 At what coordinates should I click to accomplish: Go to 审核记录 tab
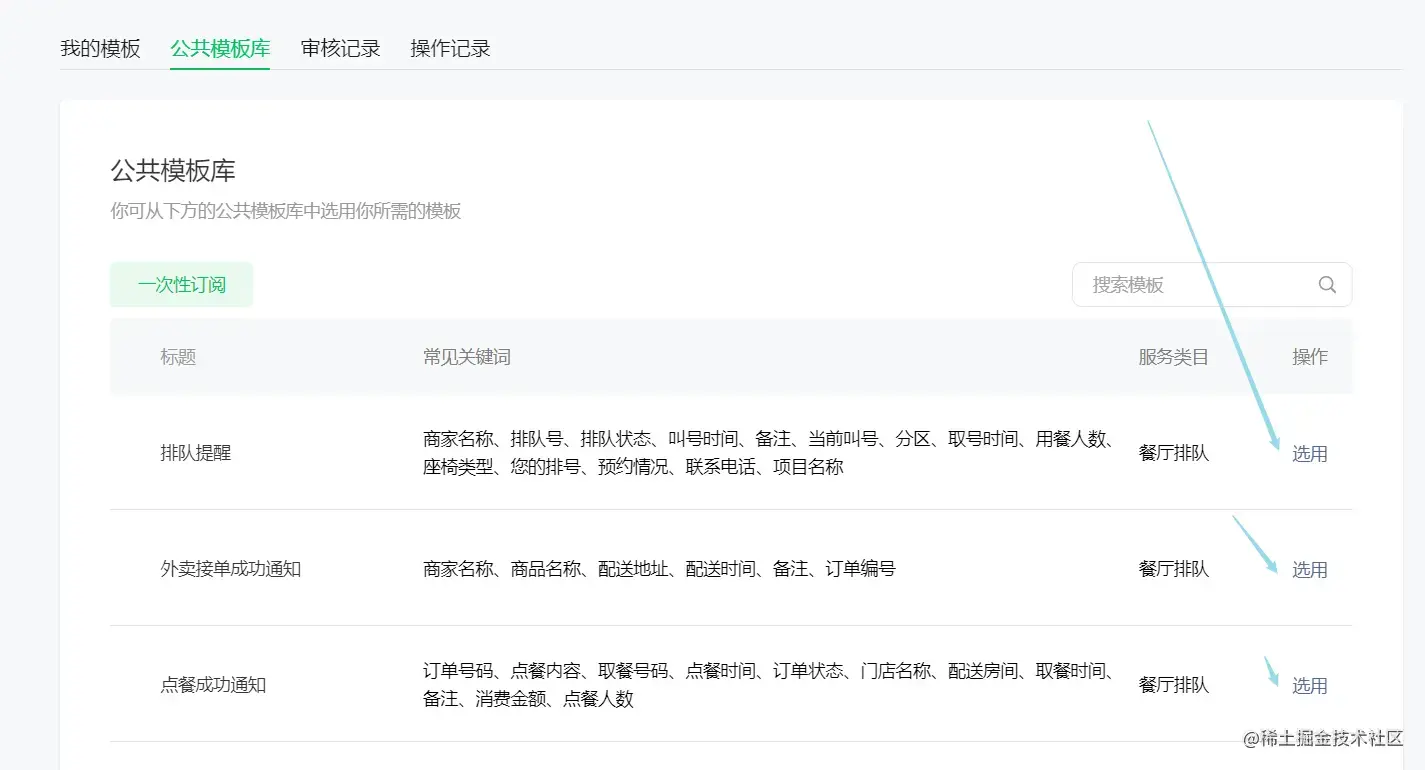(340, 48)
